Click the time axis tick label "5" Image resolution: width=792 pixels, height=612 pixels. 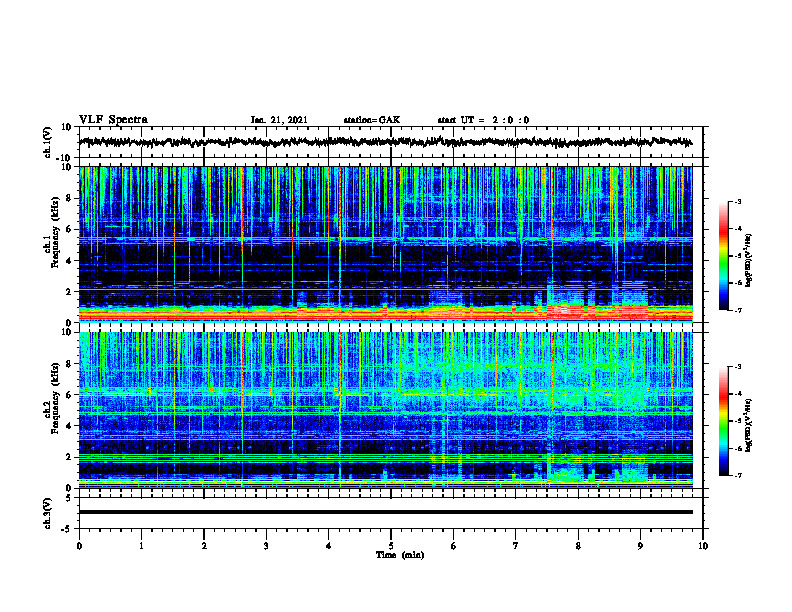pyautogui.click(x=391, y=546)
